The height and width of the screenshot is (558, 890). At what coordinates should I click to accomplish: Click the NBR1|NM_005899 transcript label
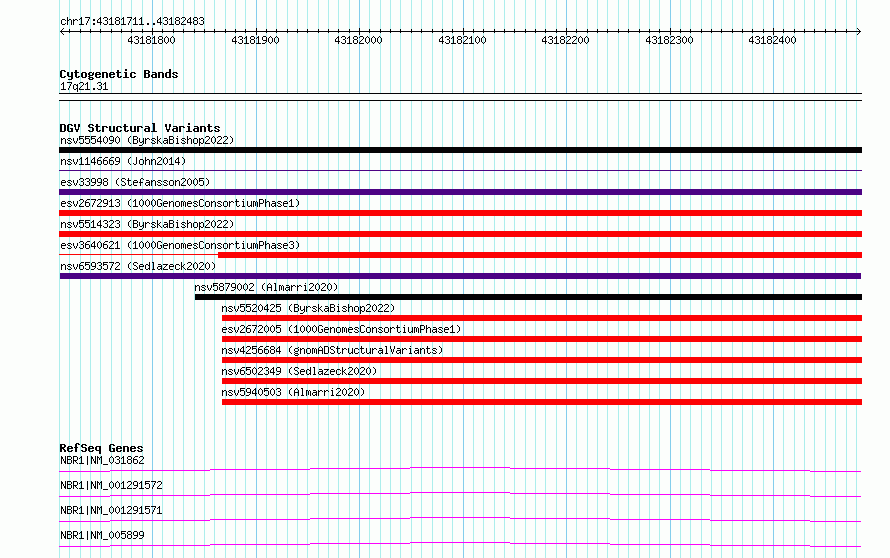point(102,535)
